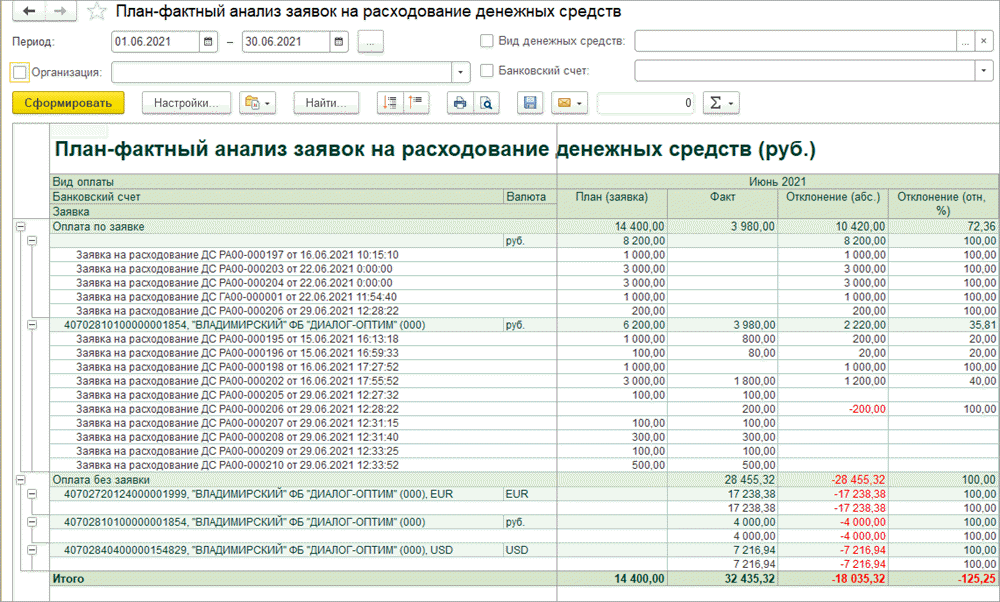Screen dimensions: 1000x602
Task: Enable the Организация filter checkbox
Action: (x=20, y=72)
